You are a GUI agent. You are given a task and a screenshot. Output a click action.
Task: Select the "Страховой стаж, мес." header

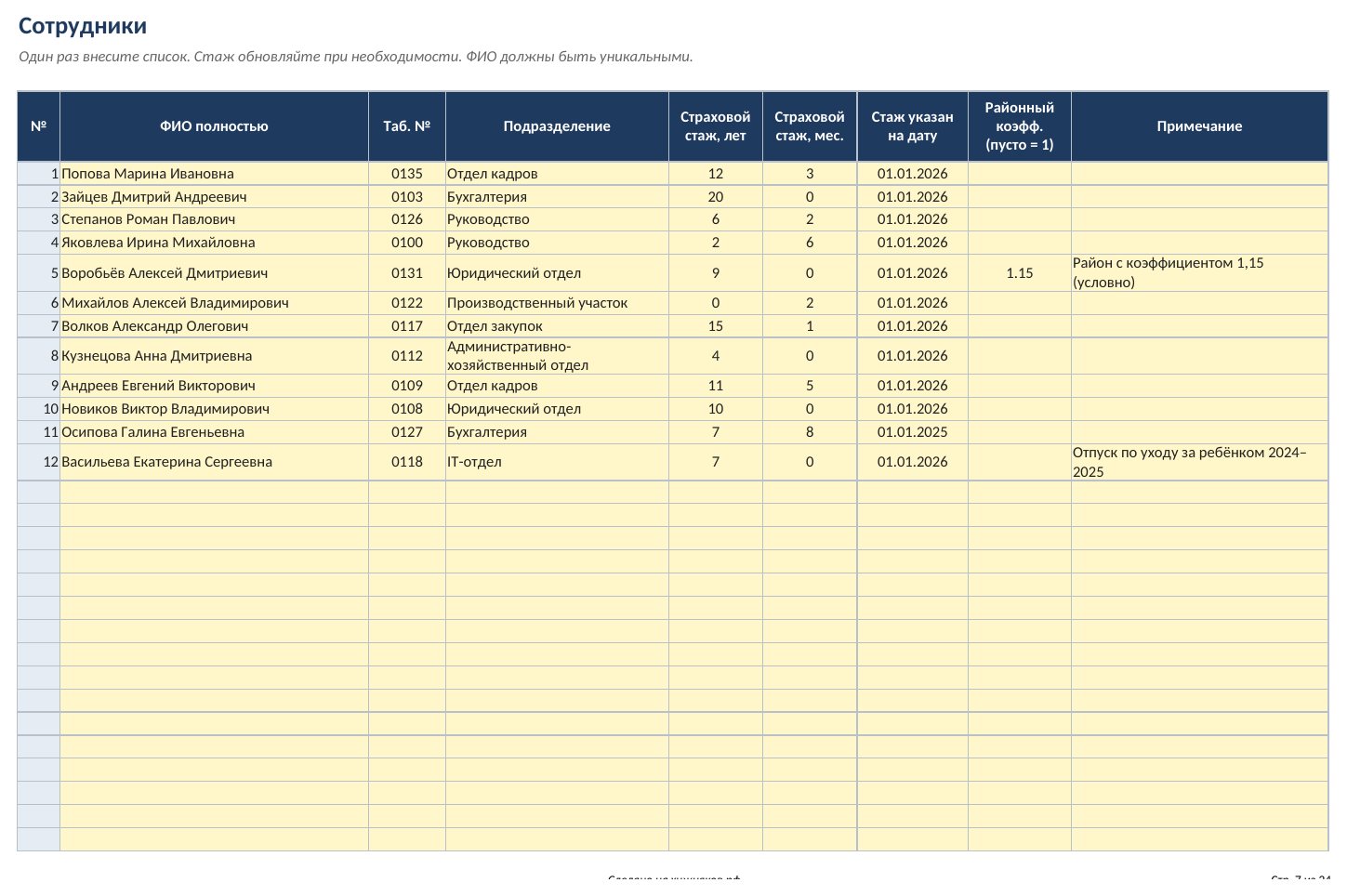point(810,126)
